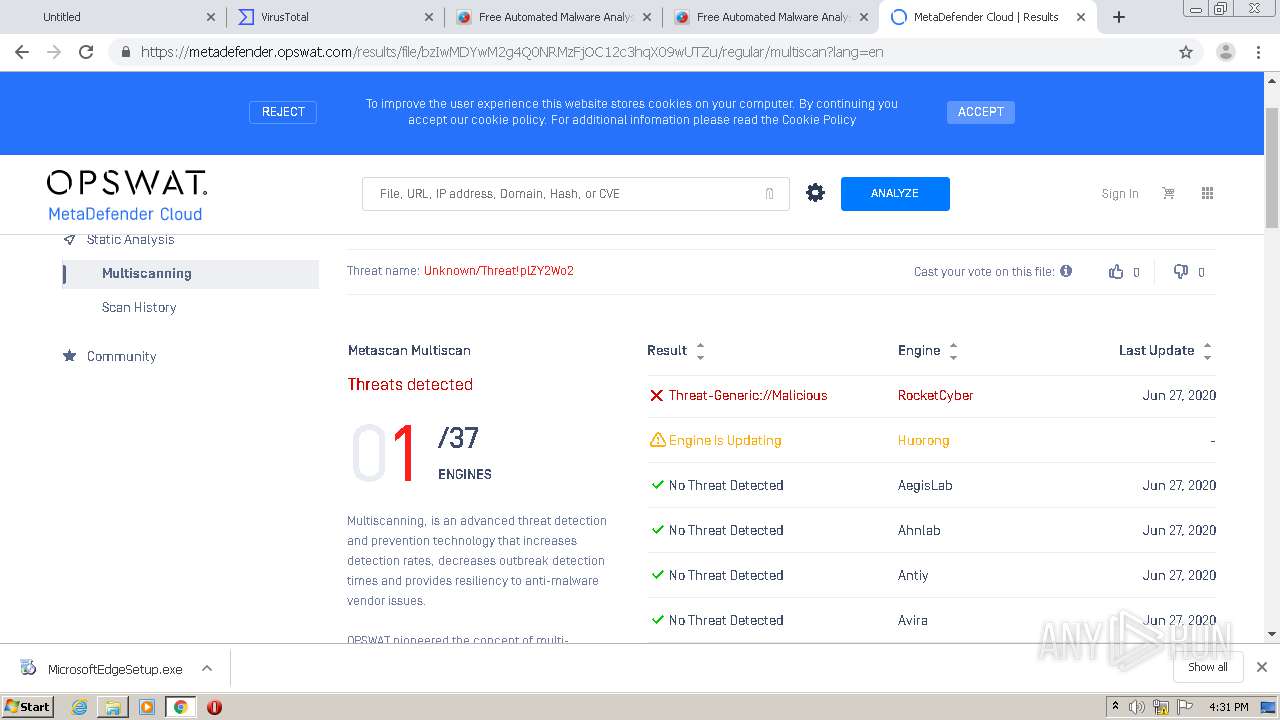The image size is (1280, 720).
Task: Click the Community star icon
Action: click(x=69, y=355)
